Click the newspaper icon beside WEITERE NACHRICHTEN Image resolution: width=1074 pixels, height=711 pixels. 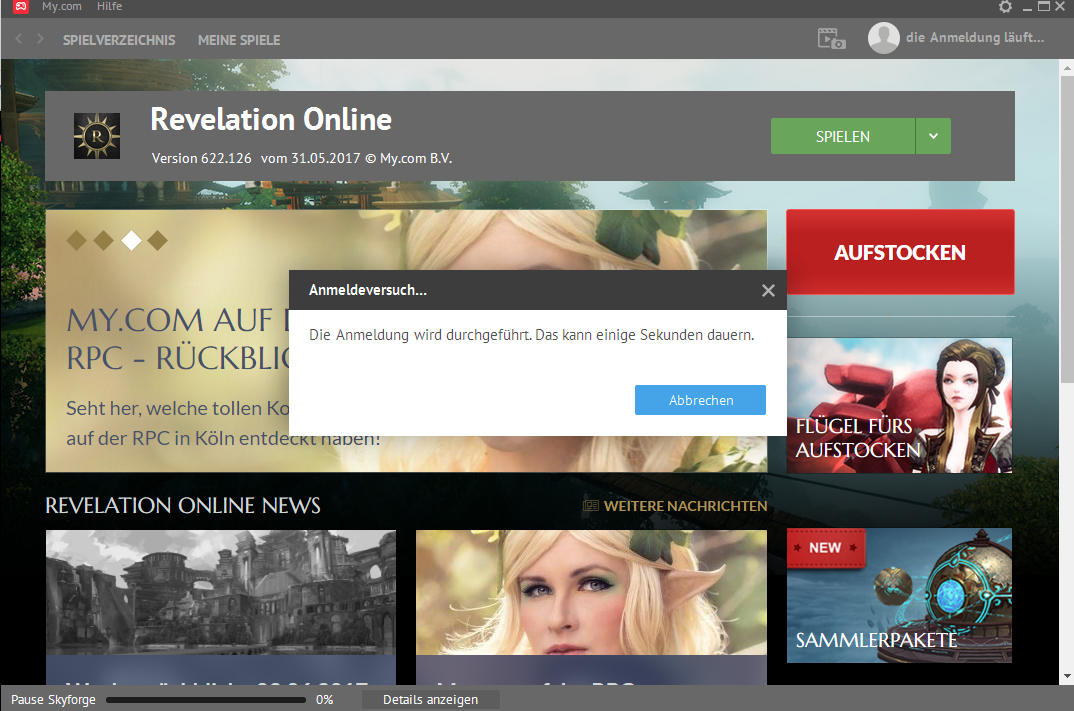coord(590,506)
